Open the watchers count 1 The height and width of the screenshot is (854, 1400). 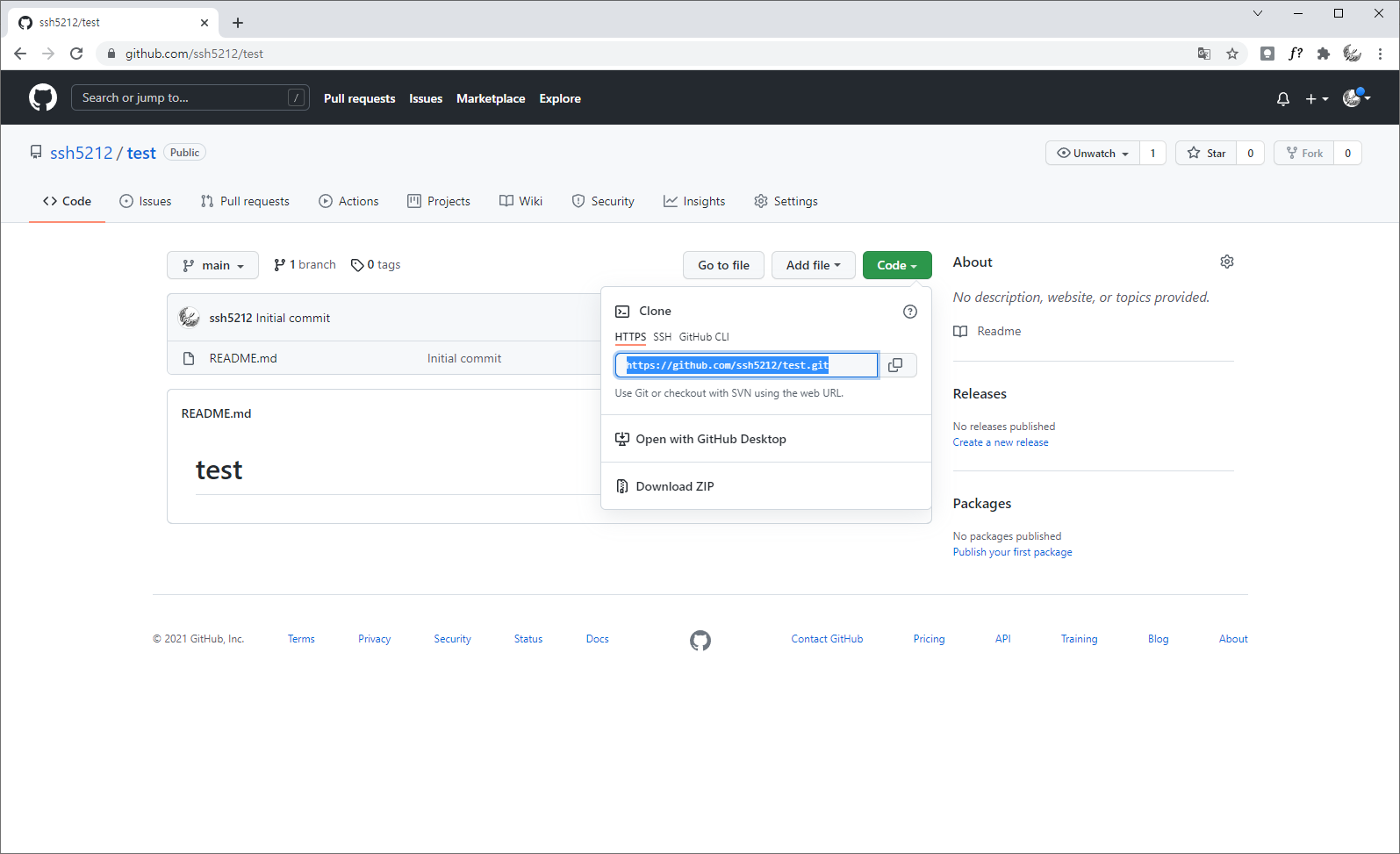click(x=1152, y=153)
